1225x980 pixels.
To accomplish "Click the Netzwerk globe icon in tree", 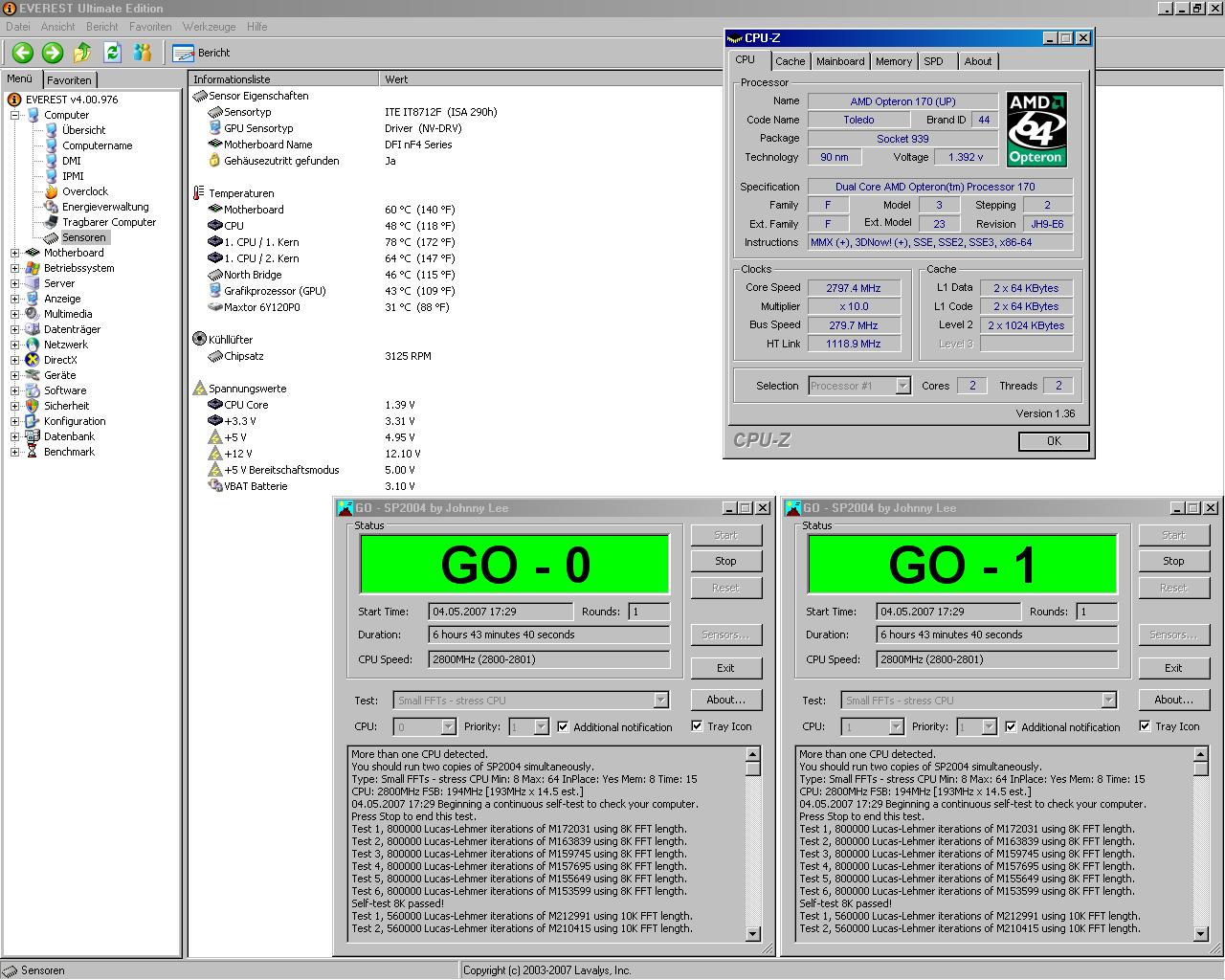I will 33,345.
